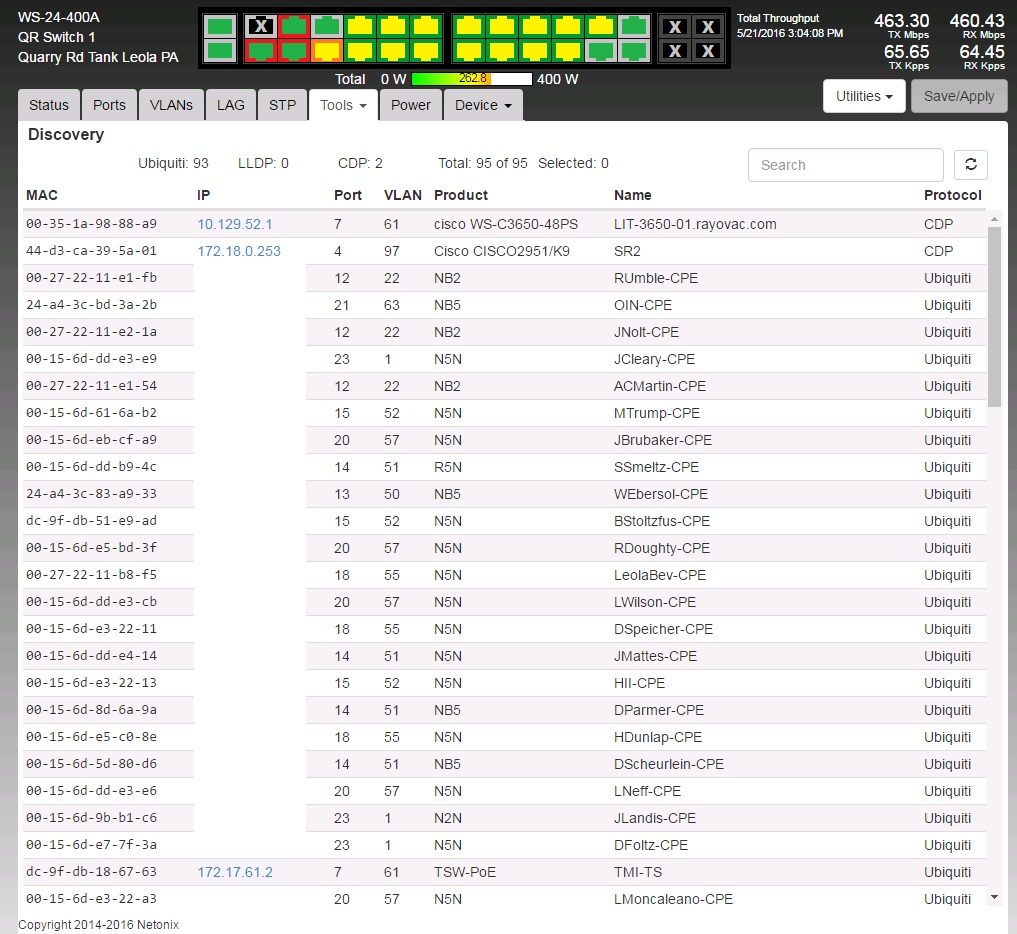This screenshot has width=1017, height=934.
Task: Switch to the Status tab
Action: (x=49, y=105)
